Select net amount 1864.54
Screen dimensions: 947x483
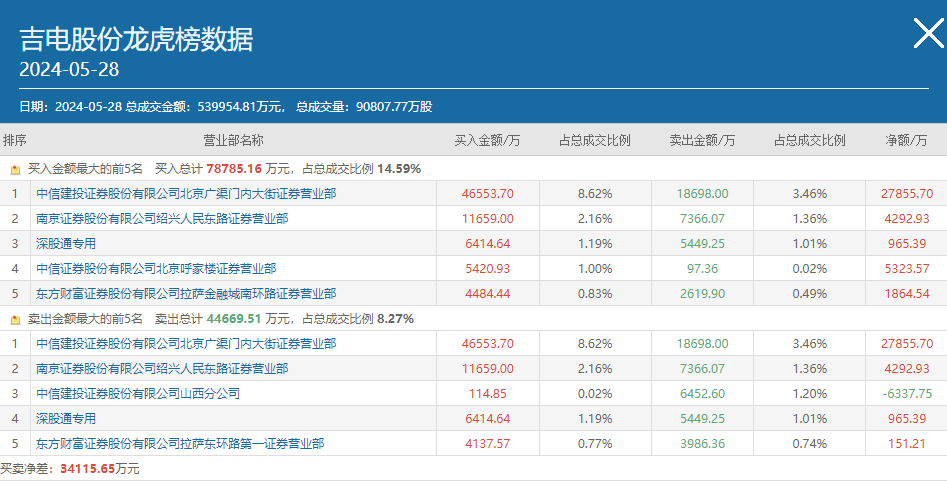point(907,294)
